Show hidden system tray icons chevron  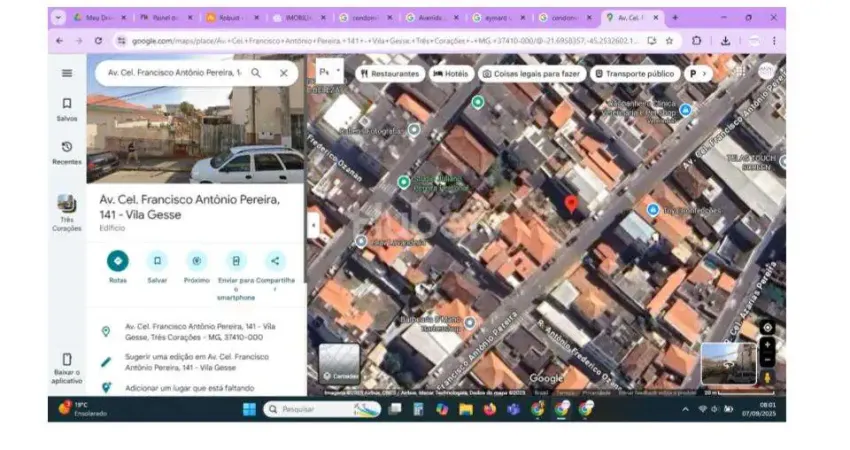coord(685,409)
